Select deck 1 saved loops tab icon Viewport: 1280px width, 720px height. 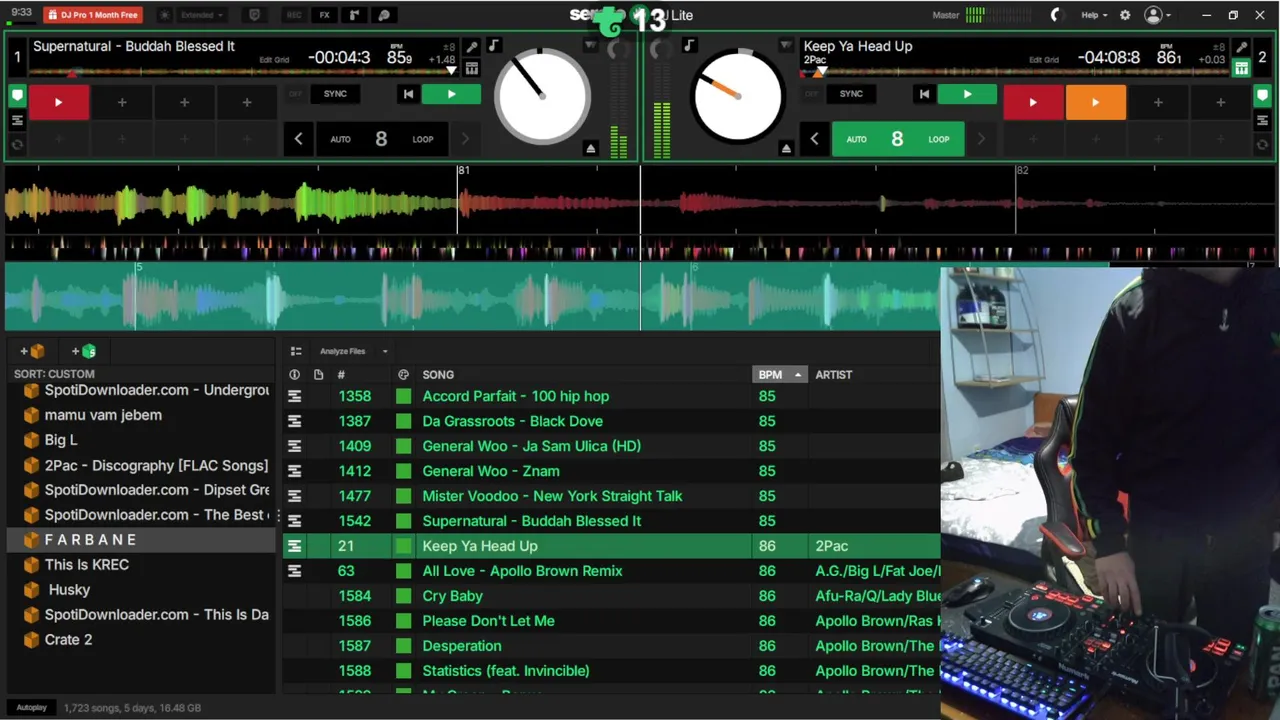[17, 144]
